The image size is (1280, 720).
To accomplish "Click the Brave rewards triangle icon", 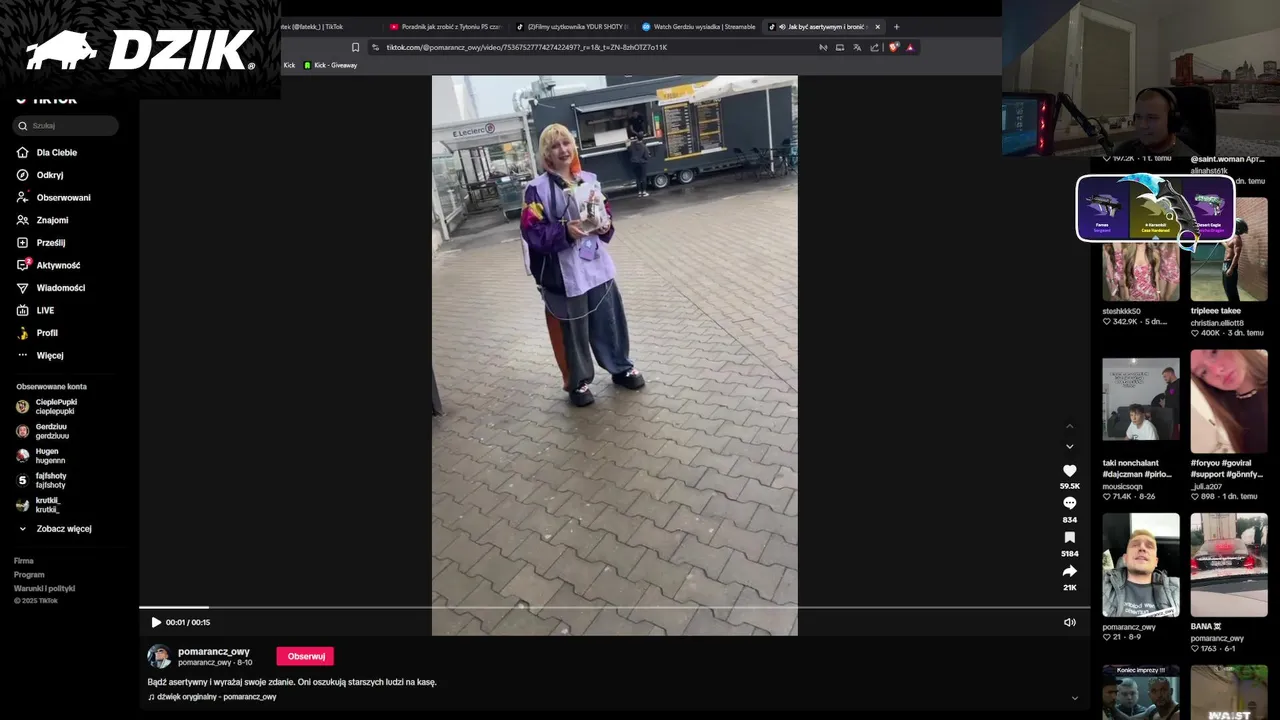I will [x=910, y=47].
